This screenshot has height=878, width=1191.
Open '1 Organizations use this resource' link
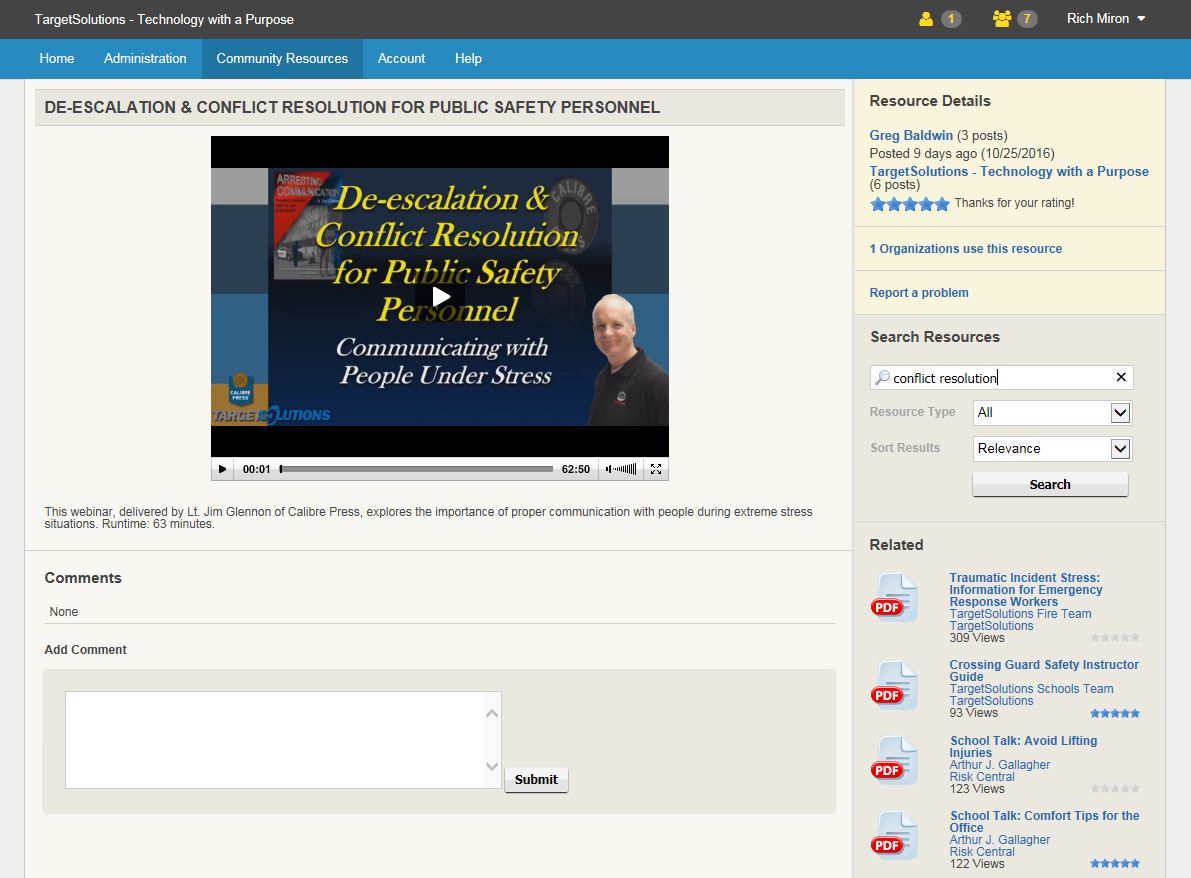(965, 248)
